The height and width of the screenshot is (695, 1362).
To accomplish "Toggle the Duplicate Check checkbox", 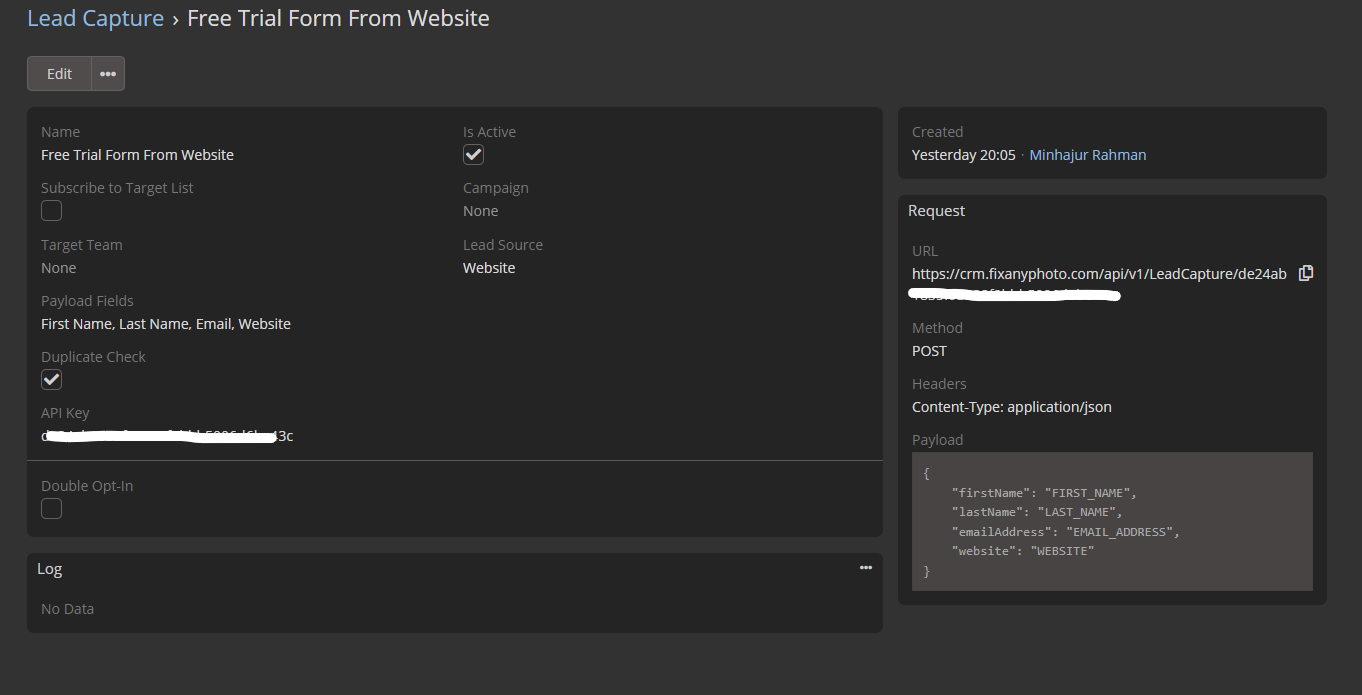I will point(52,380).
